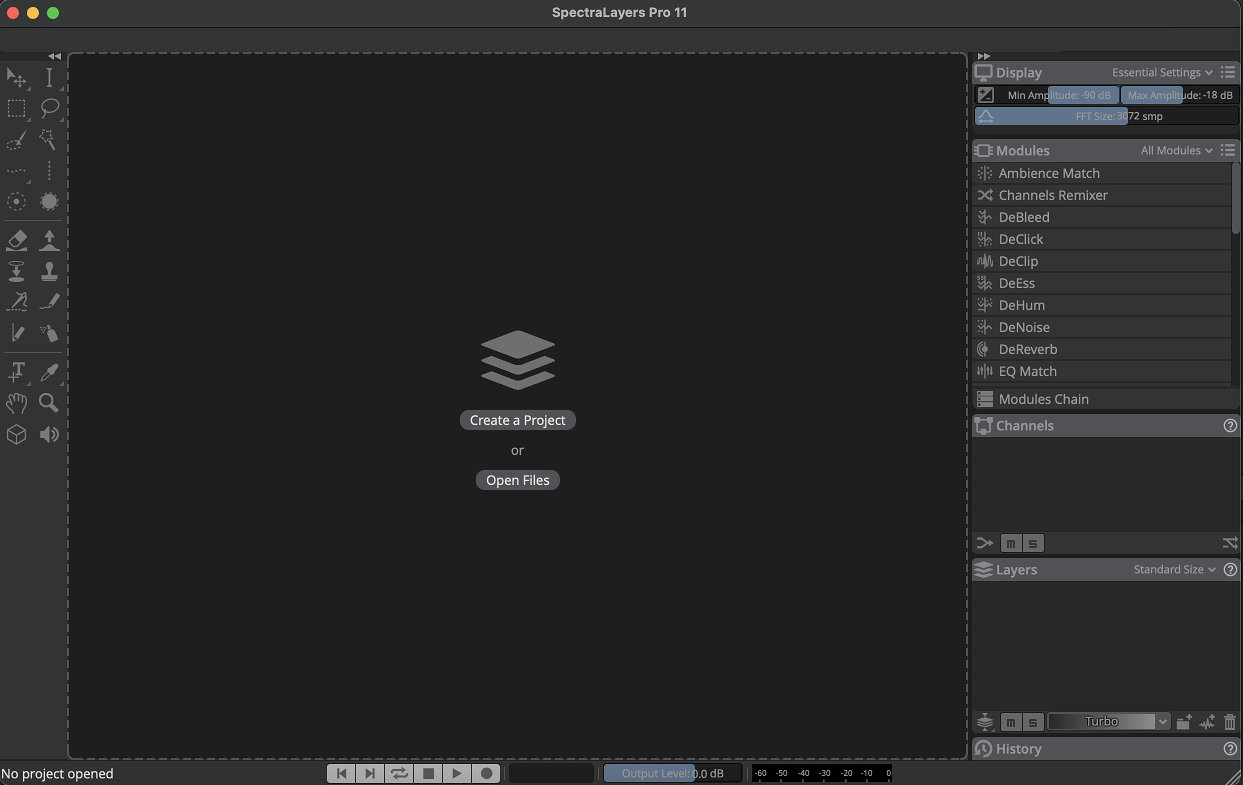Choose Ambience Match from modules list

1049,173
